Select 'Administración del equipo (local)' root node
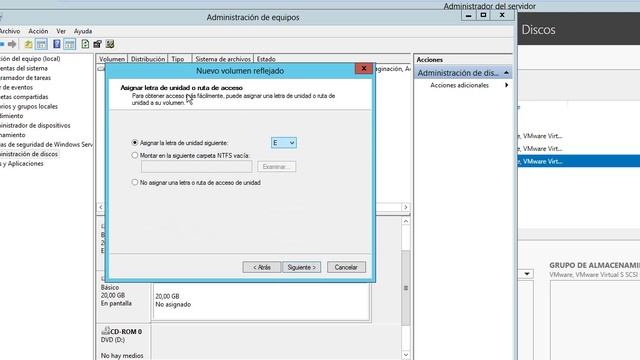640x360 pixels. pyautogui.click(x=30, y=59)
